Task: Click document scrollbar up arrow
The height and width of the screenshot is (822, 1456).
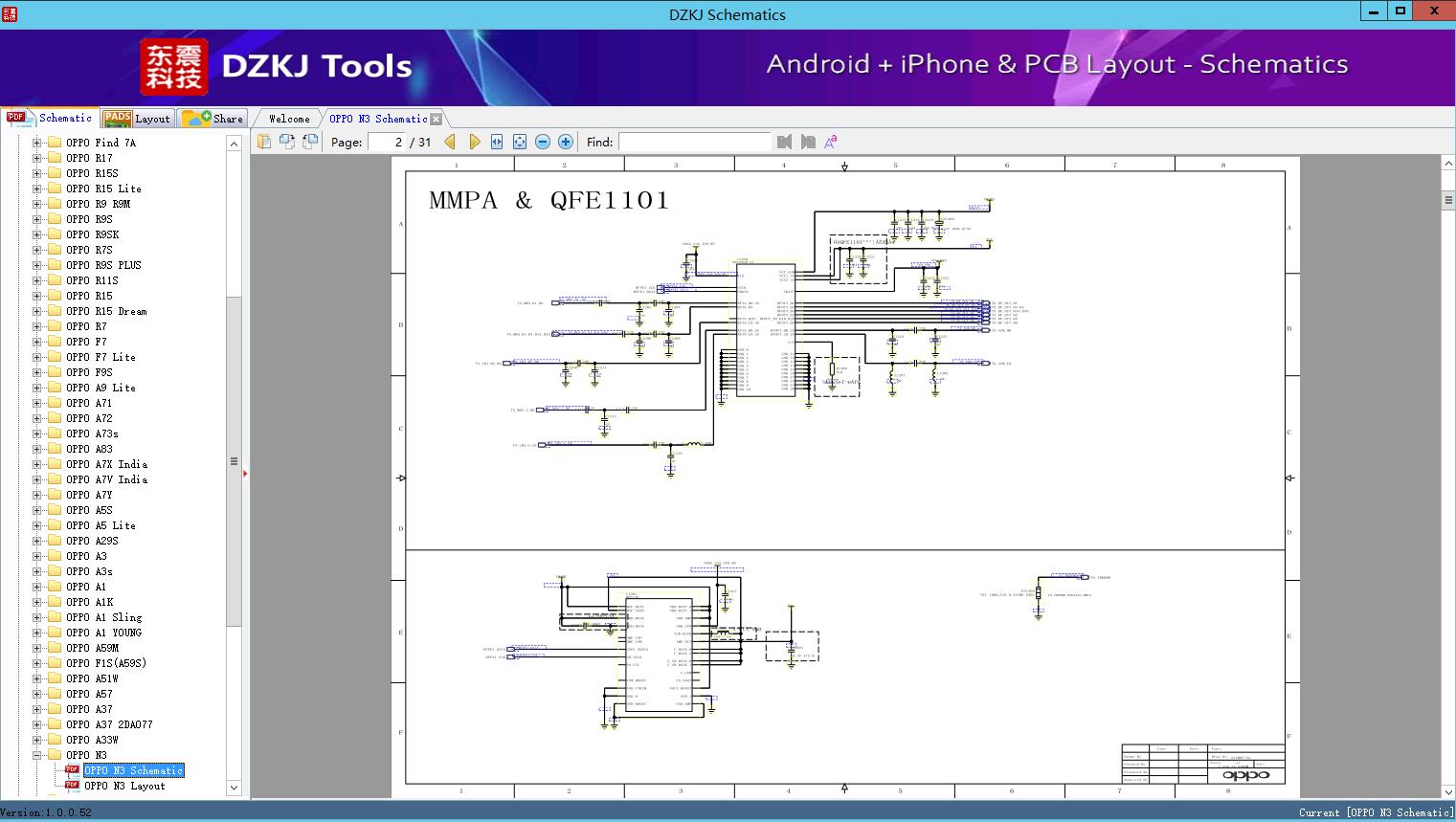Action: tap(1448, 164)
